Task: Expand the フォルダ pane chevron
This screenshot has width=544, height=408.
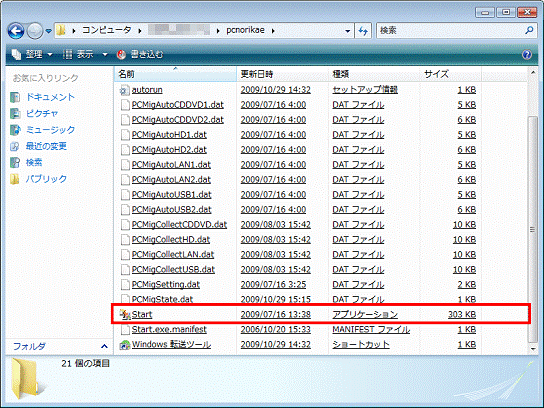Action: pos(104,346)
